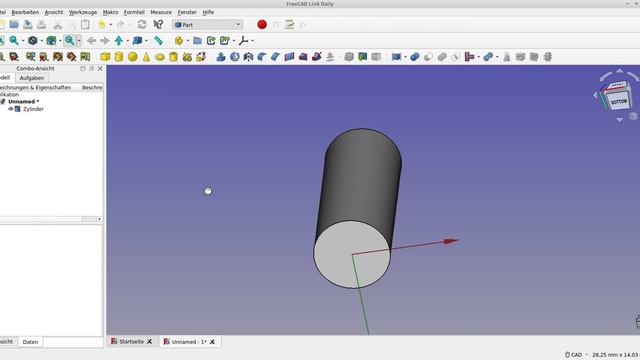Screen dimensions: 640x360
Task: Create a group folder icon
Action: (198, 40)
